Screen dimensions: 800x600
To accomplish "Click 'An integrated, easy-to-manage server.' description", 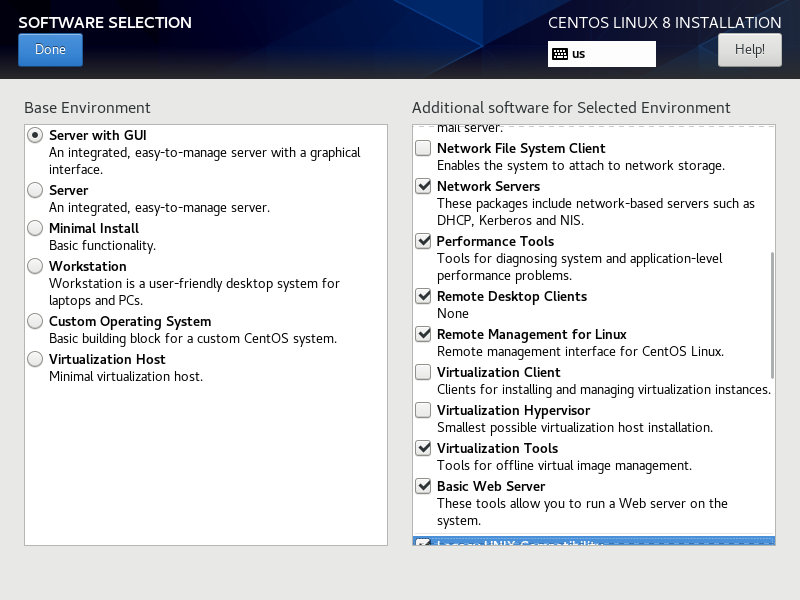I will pyautogui.click(x=159, y=208).
